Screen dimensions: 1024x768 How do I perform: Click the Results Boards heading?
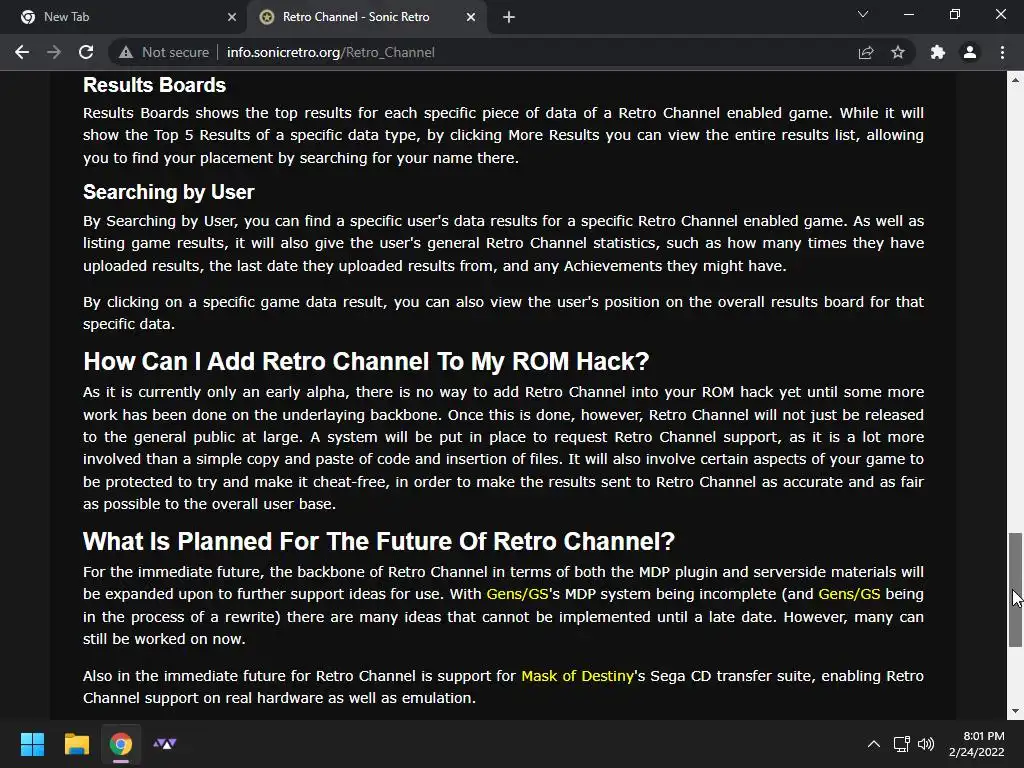point(154,85)
